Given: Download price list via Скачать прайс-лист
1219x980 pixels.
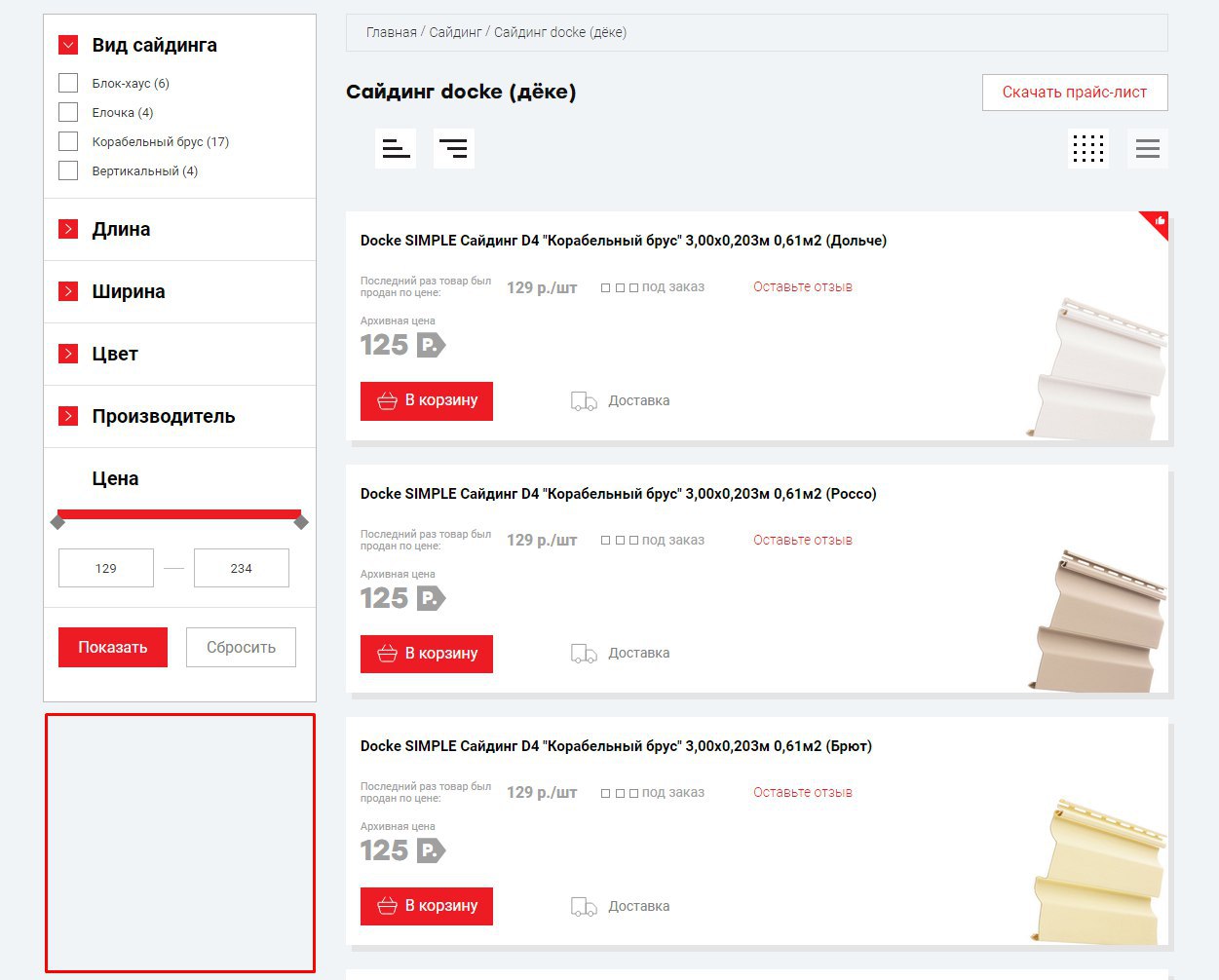Looking at the screenshot, I should coord(1075,93).
